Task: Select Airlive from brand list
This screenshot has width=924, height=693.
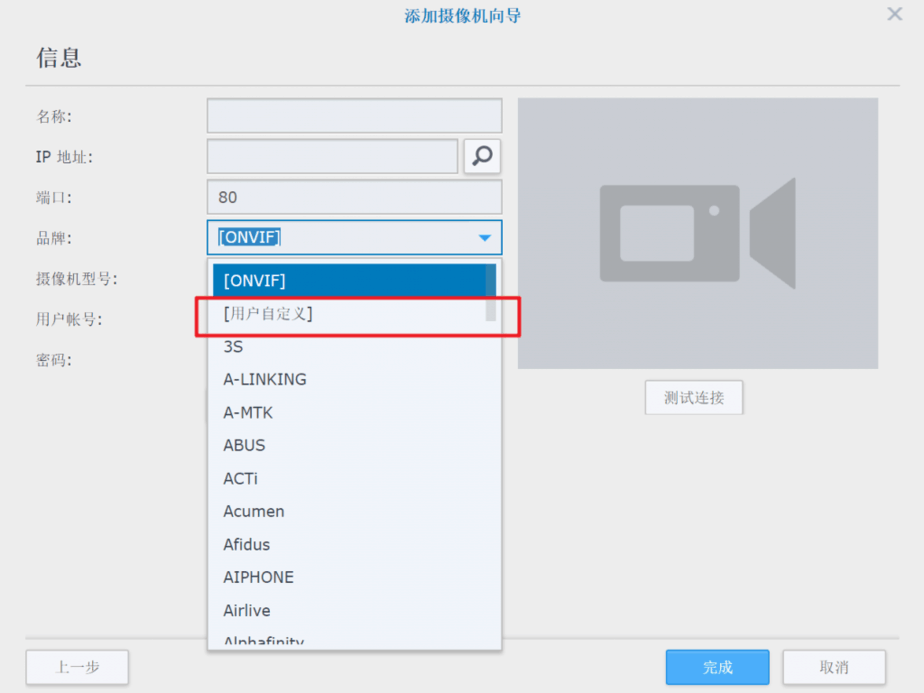Action: pos(352,611)
